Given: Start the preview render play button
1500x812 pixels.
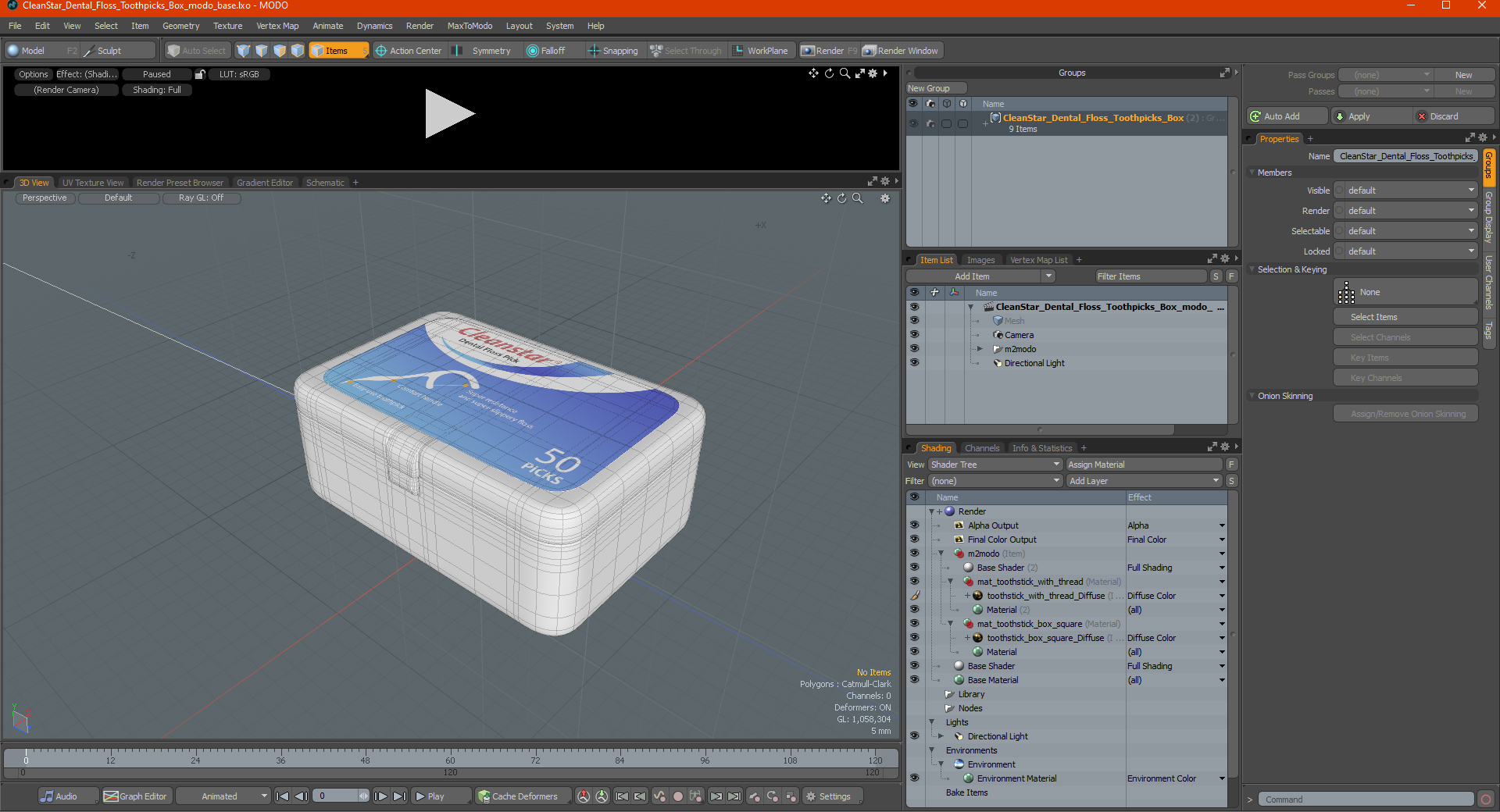Looking at the screenshot, I should [449, 114].
